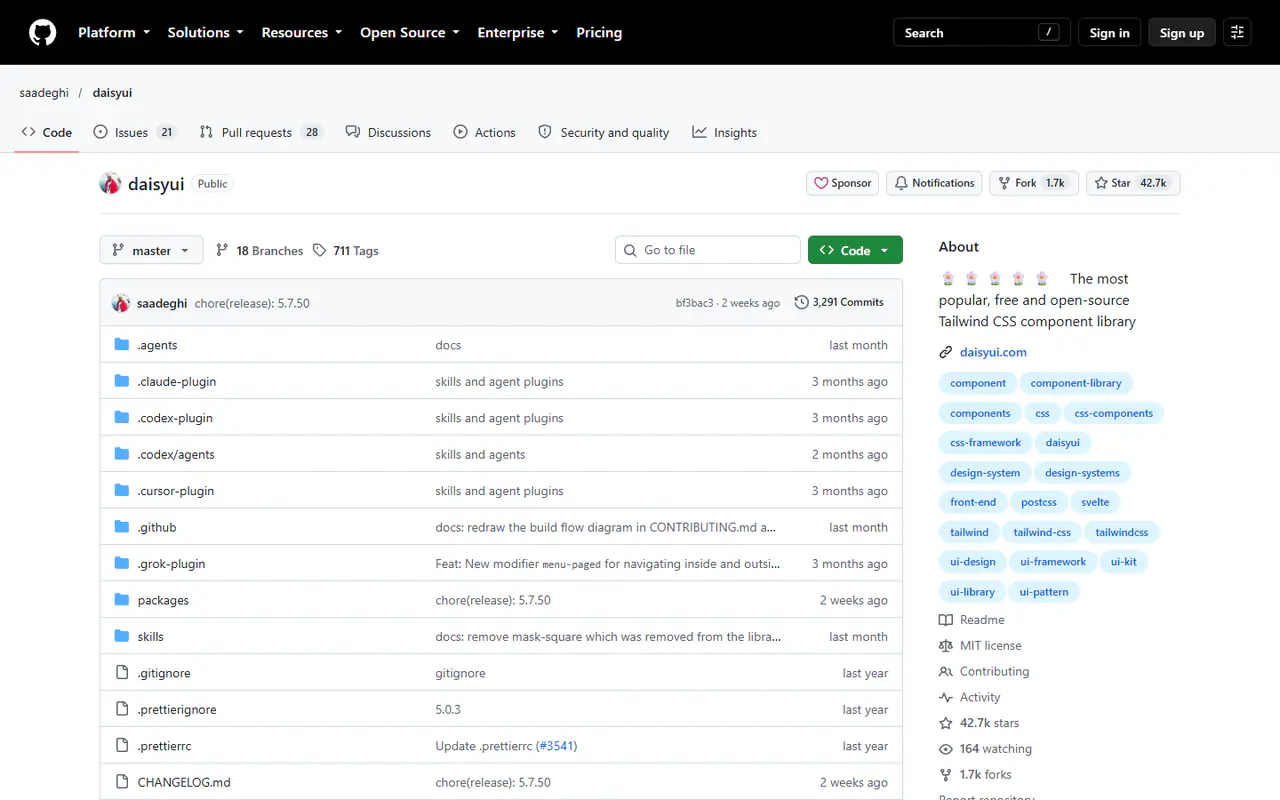This screenshot has height=800, width=1280.
Task: Click the Go to file input
Action: pos(708,250)
